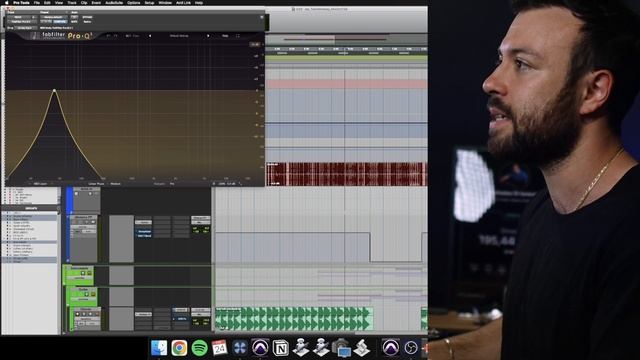This screenshot has width=640, height=360.
Task: Open the factory default preset dropdown
Action: click(53, 17)
